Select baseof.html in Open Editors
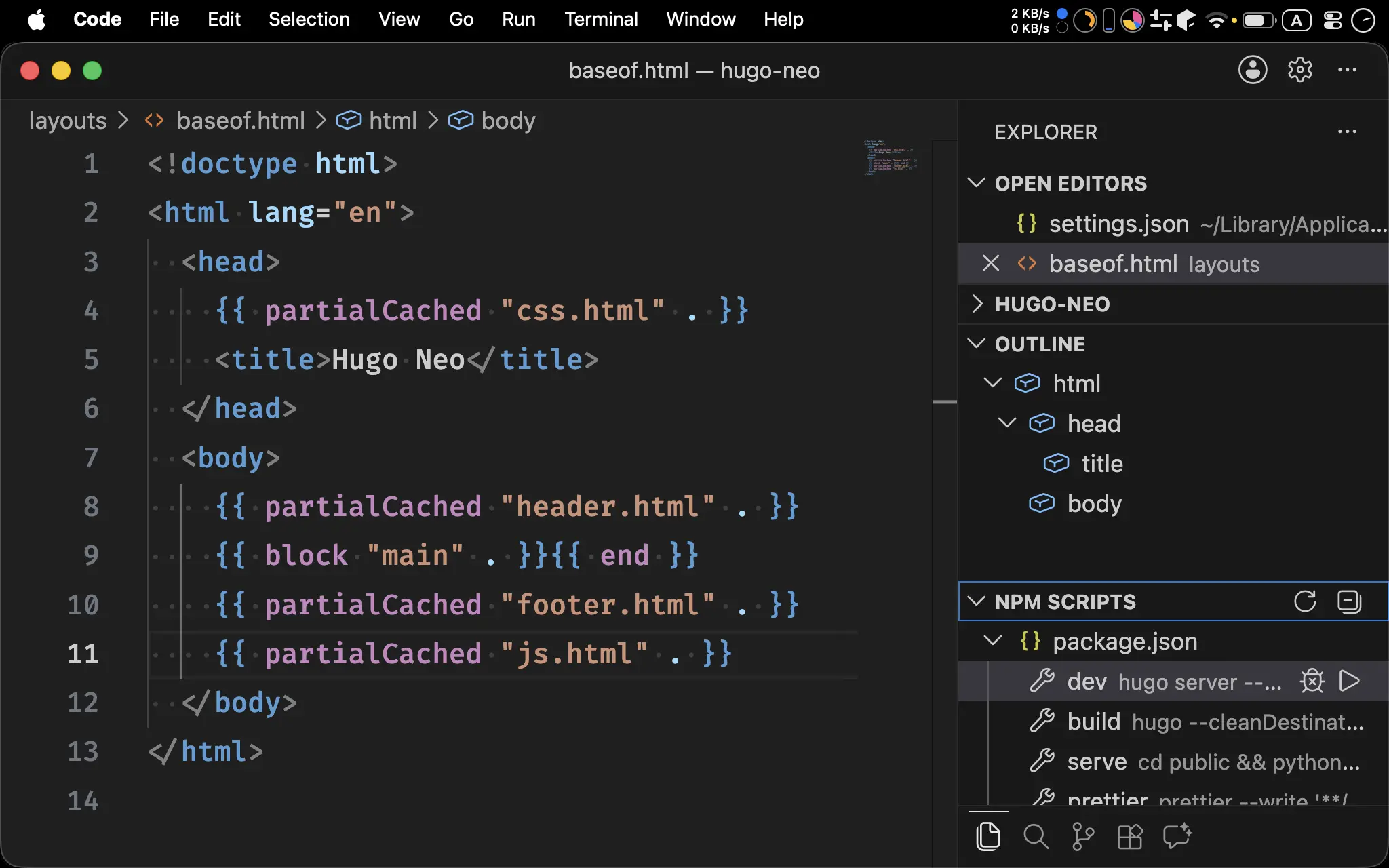 pos(1173,263)
